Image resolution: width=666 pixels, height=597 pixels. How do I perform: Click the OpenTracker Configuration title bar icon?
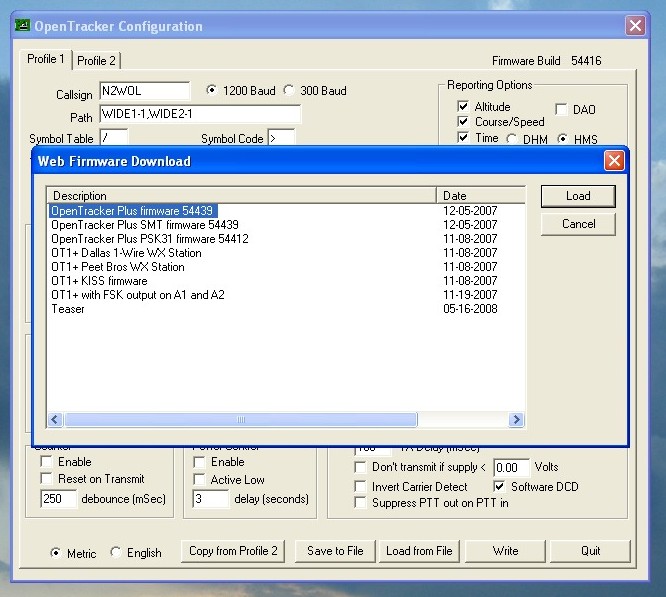coord(23,25)
